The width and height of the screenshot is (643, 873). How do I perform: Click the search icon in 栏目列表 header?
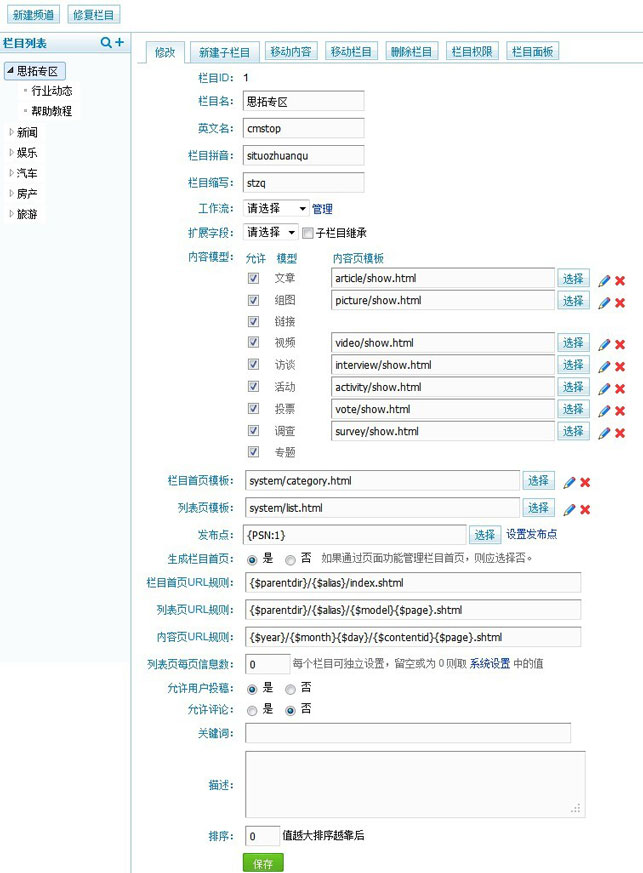pyautogui.click(x=106, y=42)
